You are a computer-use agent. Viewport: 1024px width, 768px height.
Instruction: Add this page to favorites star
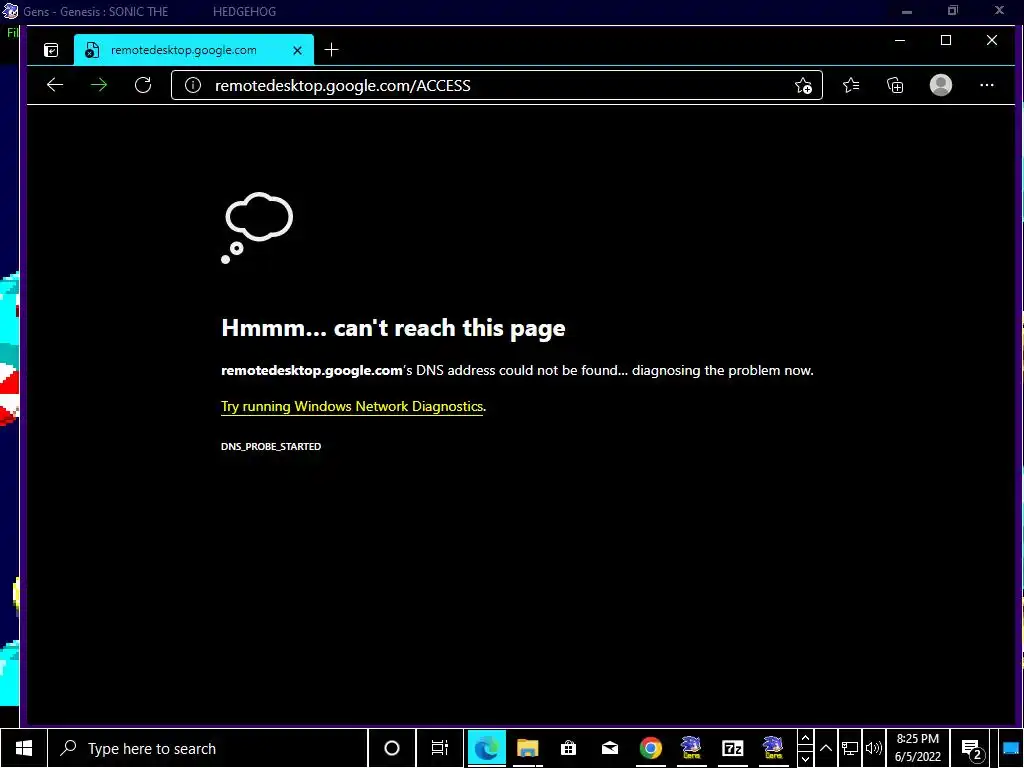(803, 86)
